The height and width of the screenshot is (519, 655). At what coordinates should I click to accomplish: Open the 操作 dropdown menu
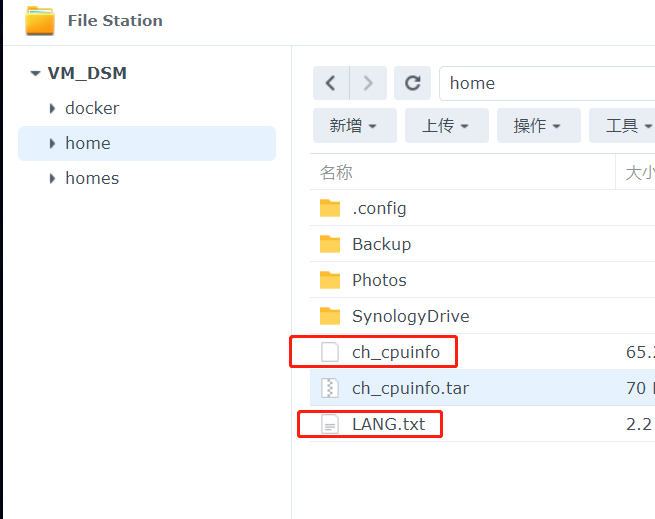click(x=538, y=125)
